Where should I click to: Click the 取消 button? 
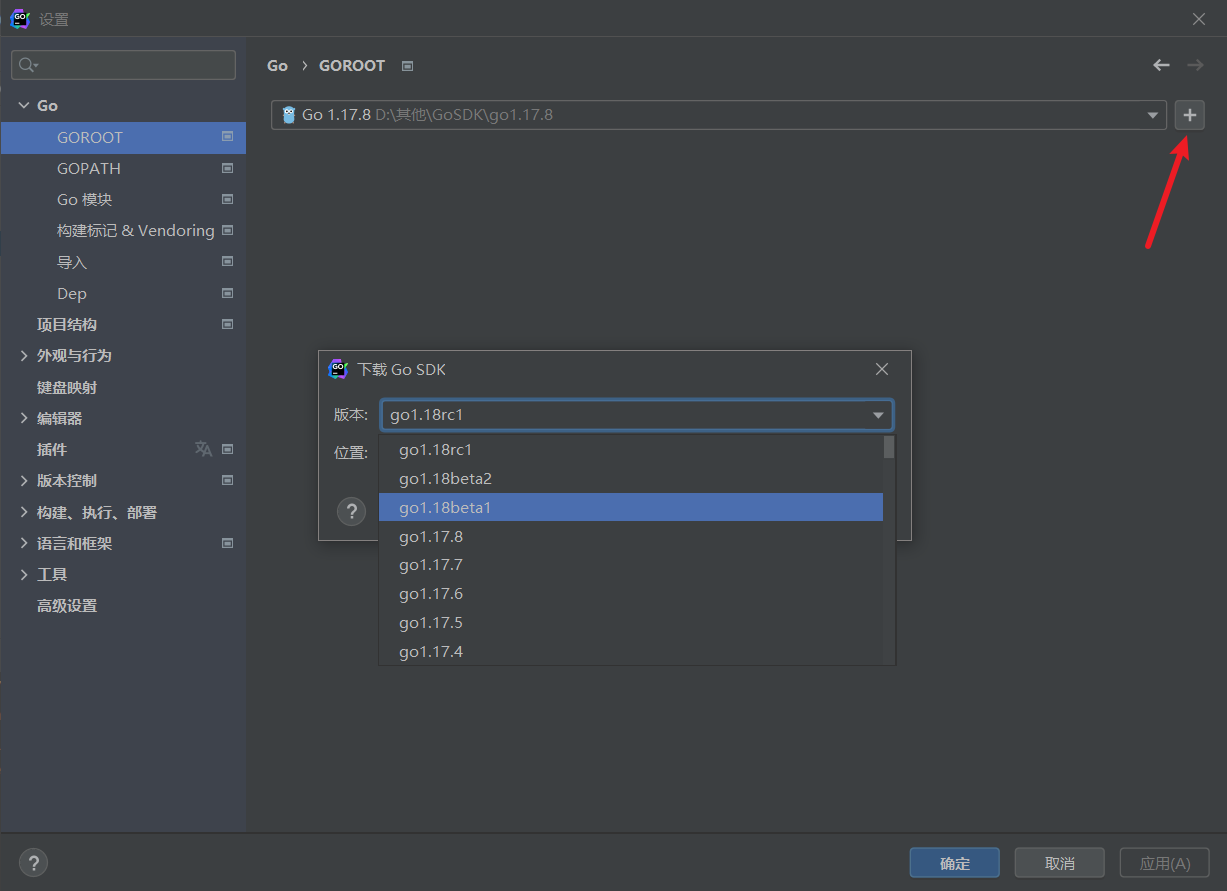coord(1059,863)
